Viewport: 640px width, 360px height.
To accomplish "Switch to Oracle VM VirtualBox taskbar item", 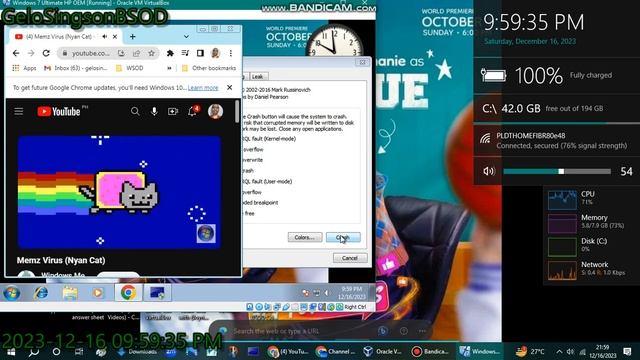I will (383, 351).
